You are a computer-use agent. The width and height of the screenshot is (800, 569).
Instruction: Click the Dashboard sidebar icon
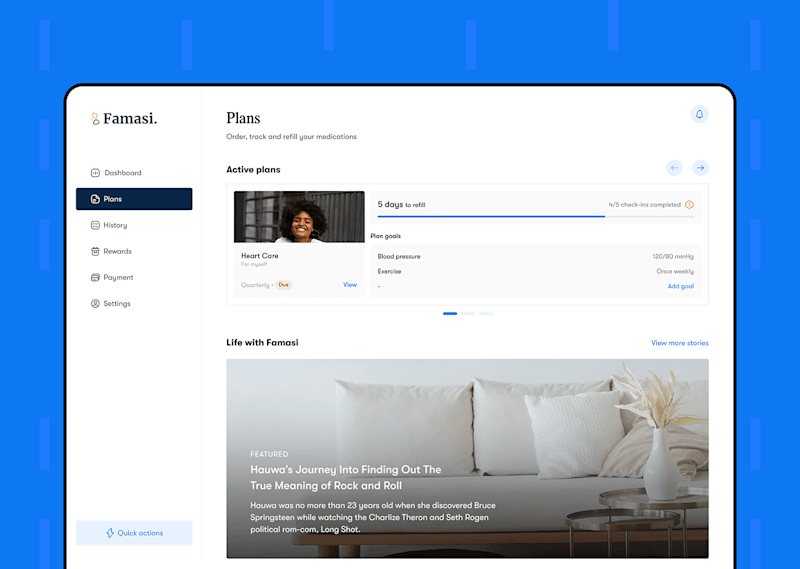tap(95, 173)
